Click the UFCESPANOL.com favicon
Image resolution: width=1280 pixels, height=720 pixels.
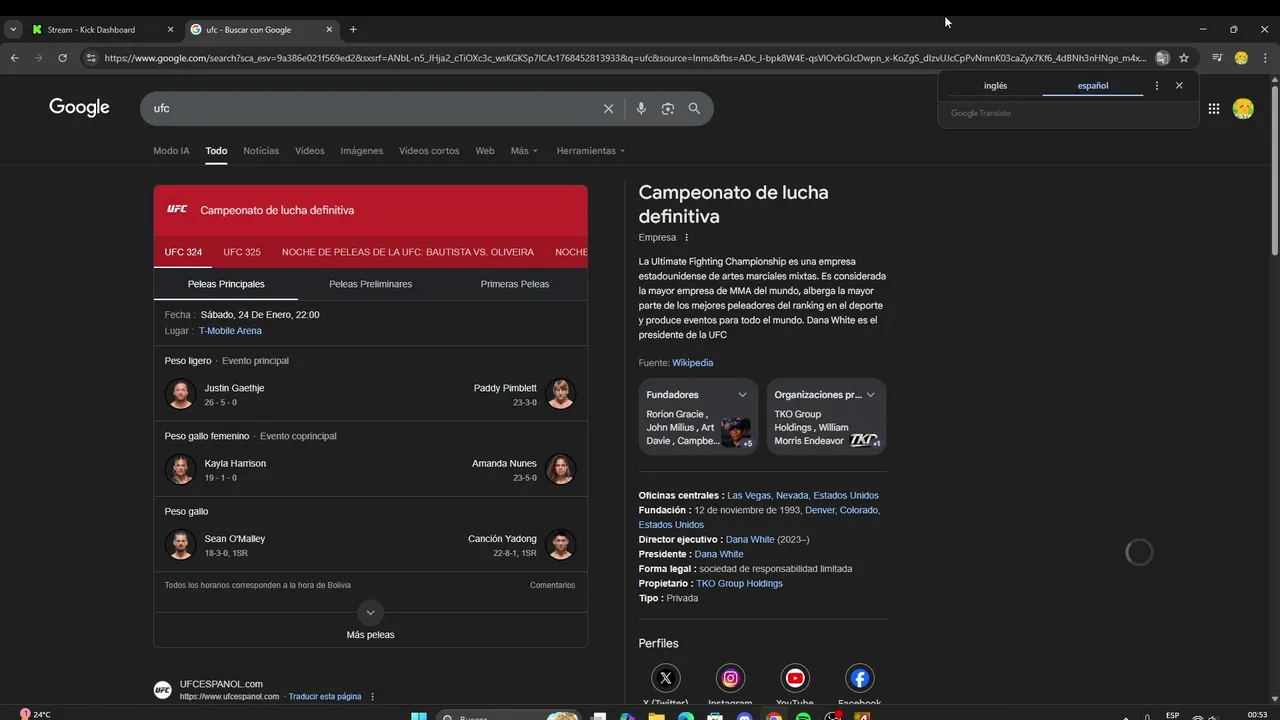[162, 690]
